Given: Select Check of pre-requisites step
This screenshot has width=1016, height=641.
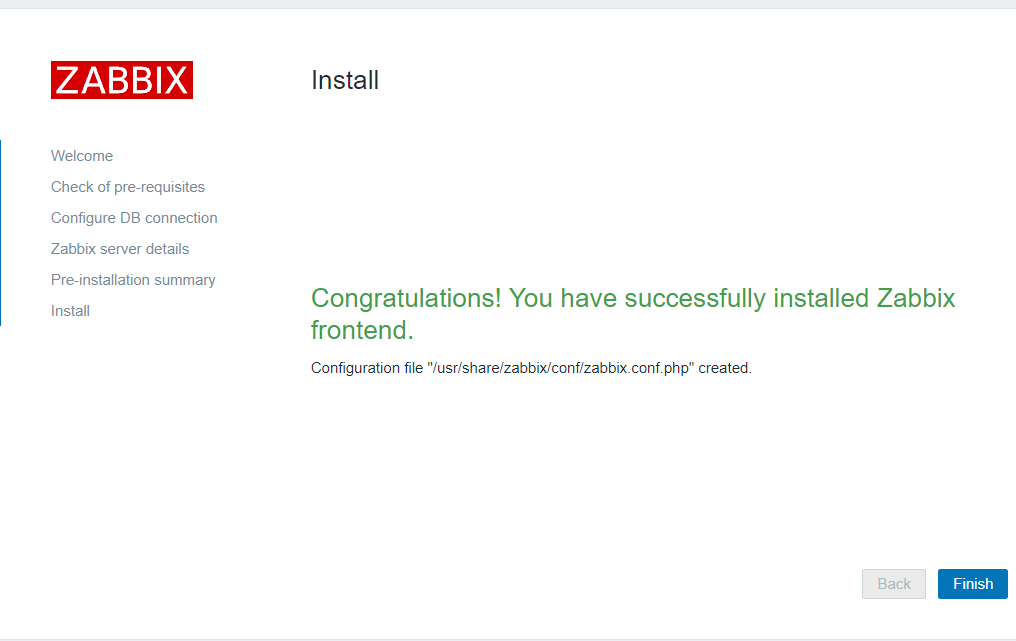Looking at the screenshot, I should (x=128, y=187).
